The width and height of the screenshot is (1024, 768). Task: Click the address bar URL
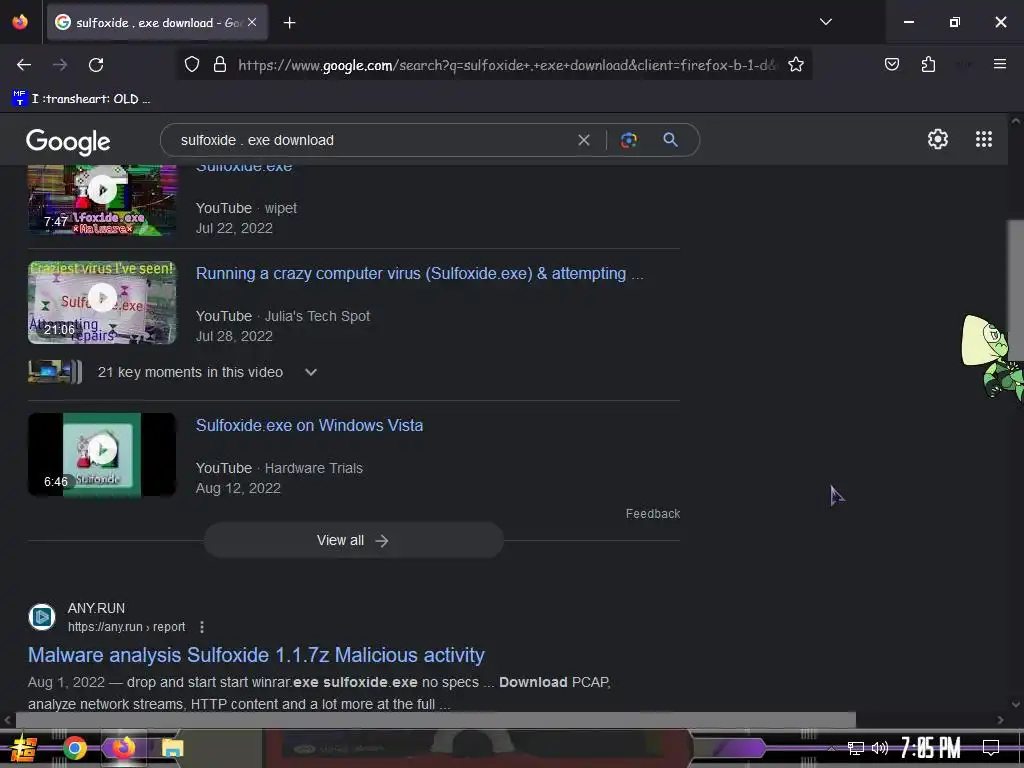[507, 65]
